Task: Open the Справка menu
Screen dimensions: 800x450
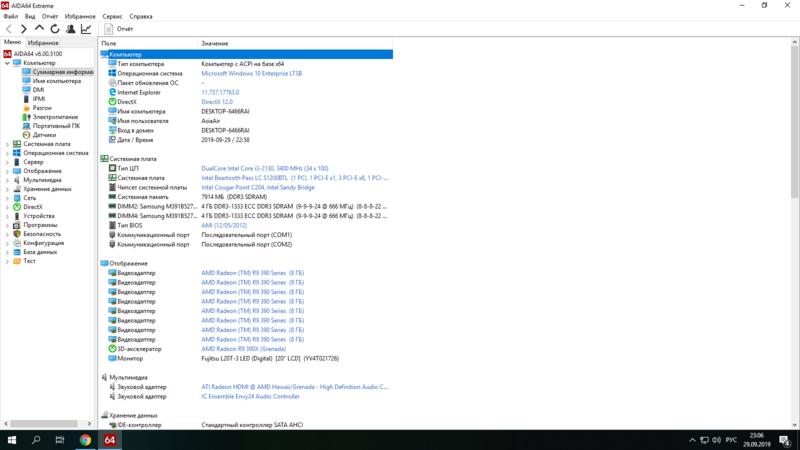Action: [141, 16]
